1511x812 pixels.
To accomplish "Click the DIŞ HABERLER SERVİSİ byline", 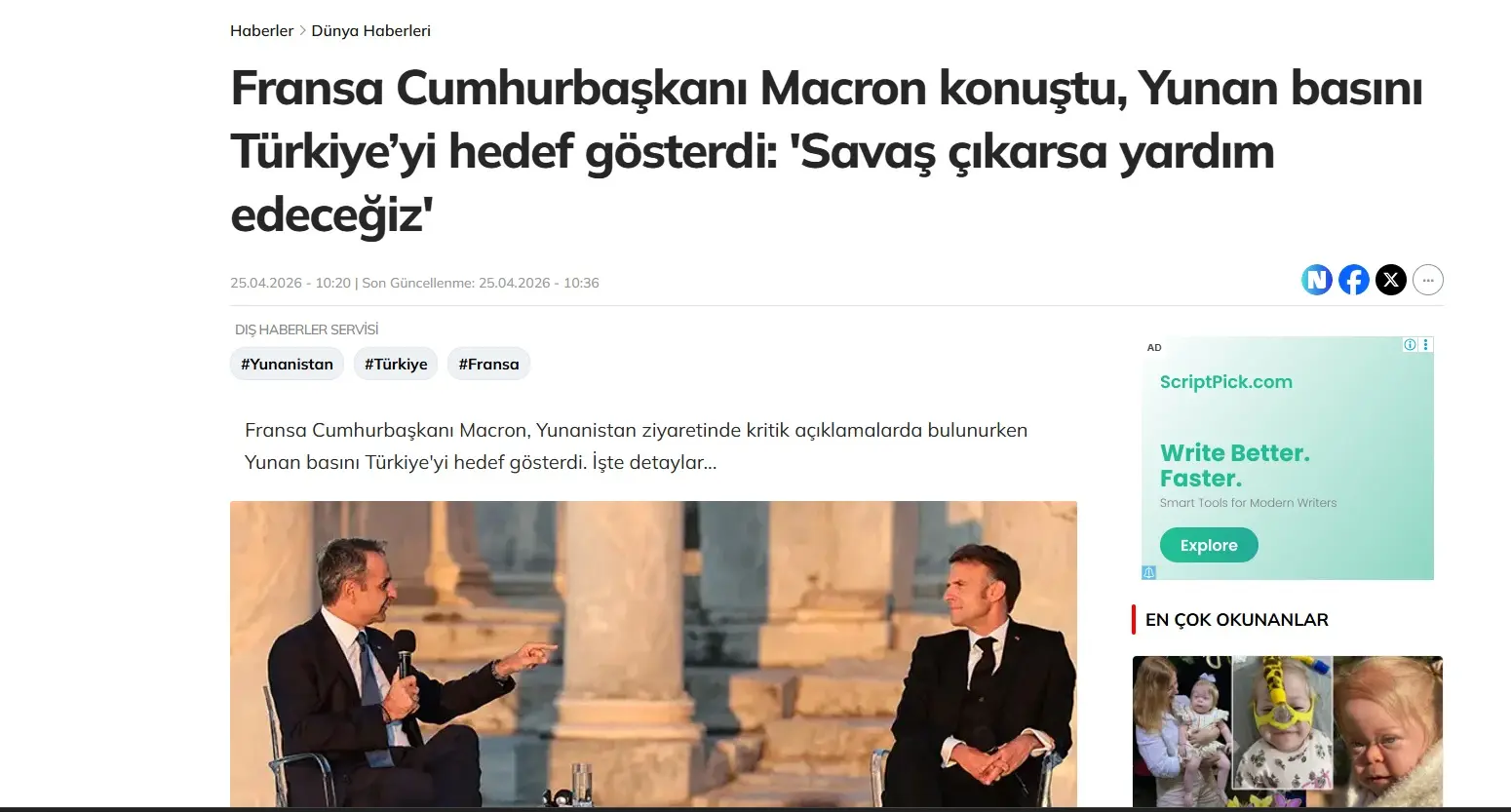I will tap(306, 329).
